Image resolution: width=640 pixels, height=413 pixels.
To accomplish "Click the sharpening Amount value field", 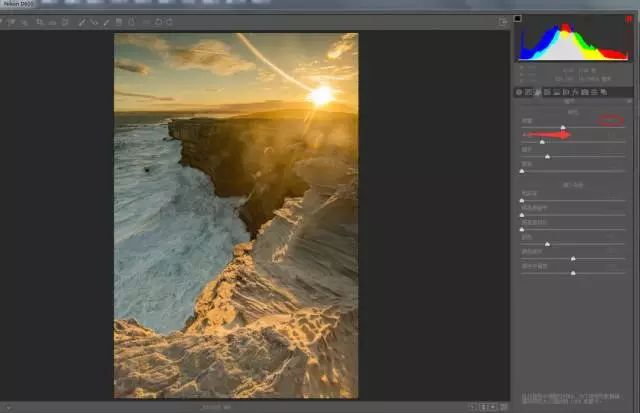I will [x=610, y=120].
